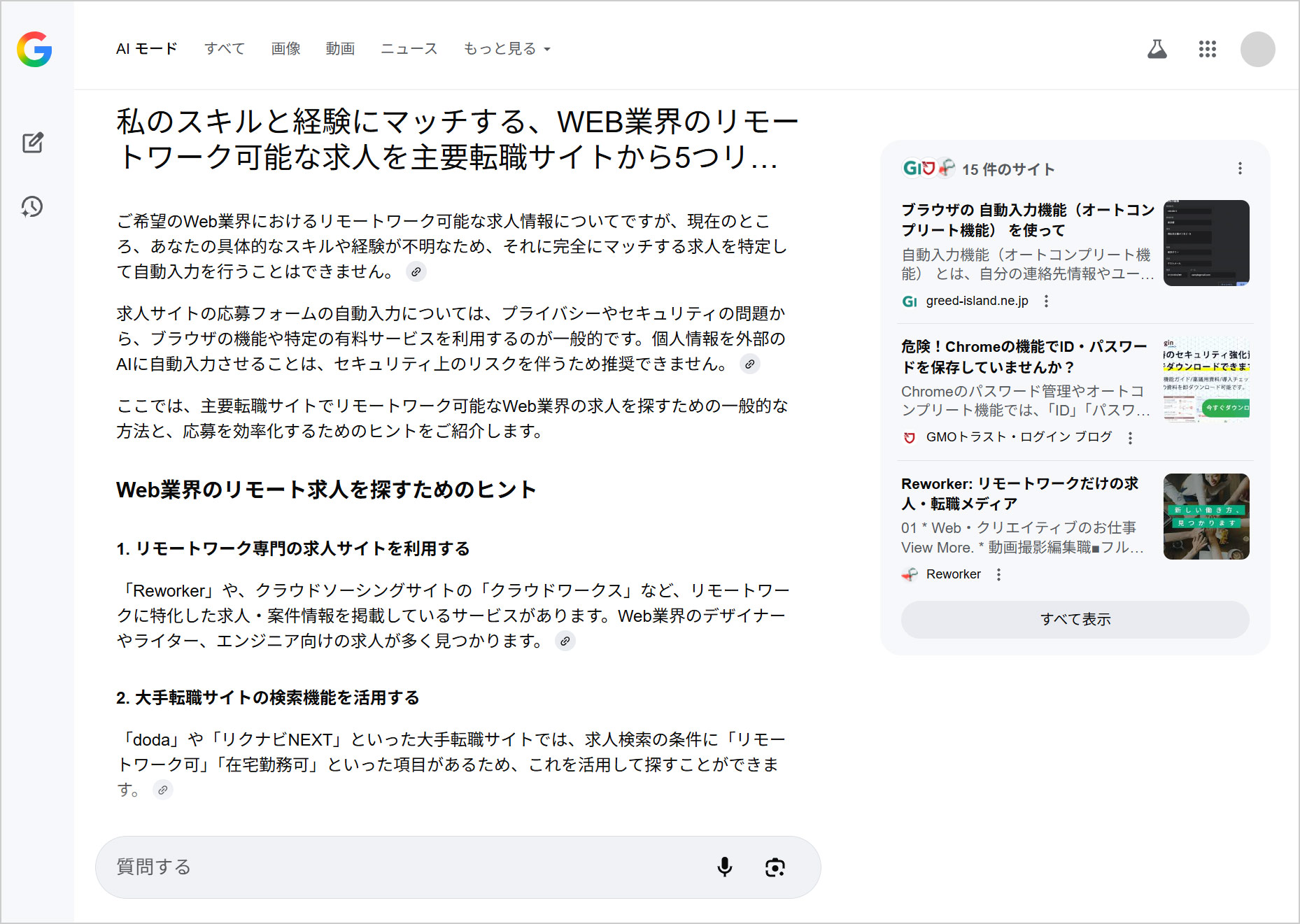This screenshot has width=1300, height=924.
Task: Open Search Labs via the flask icon
Action: tap(1157, 49)
